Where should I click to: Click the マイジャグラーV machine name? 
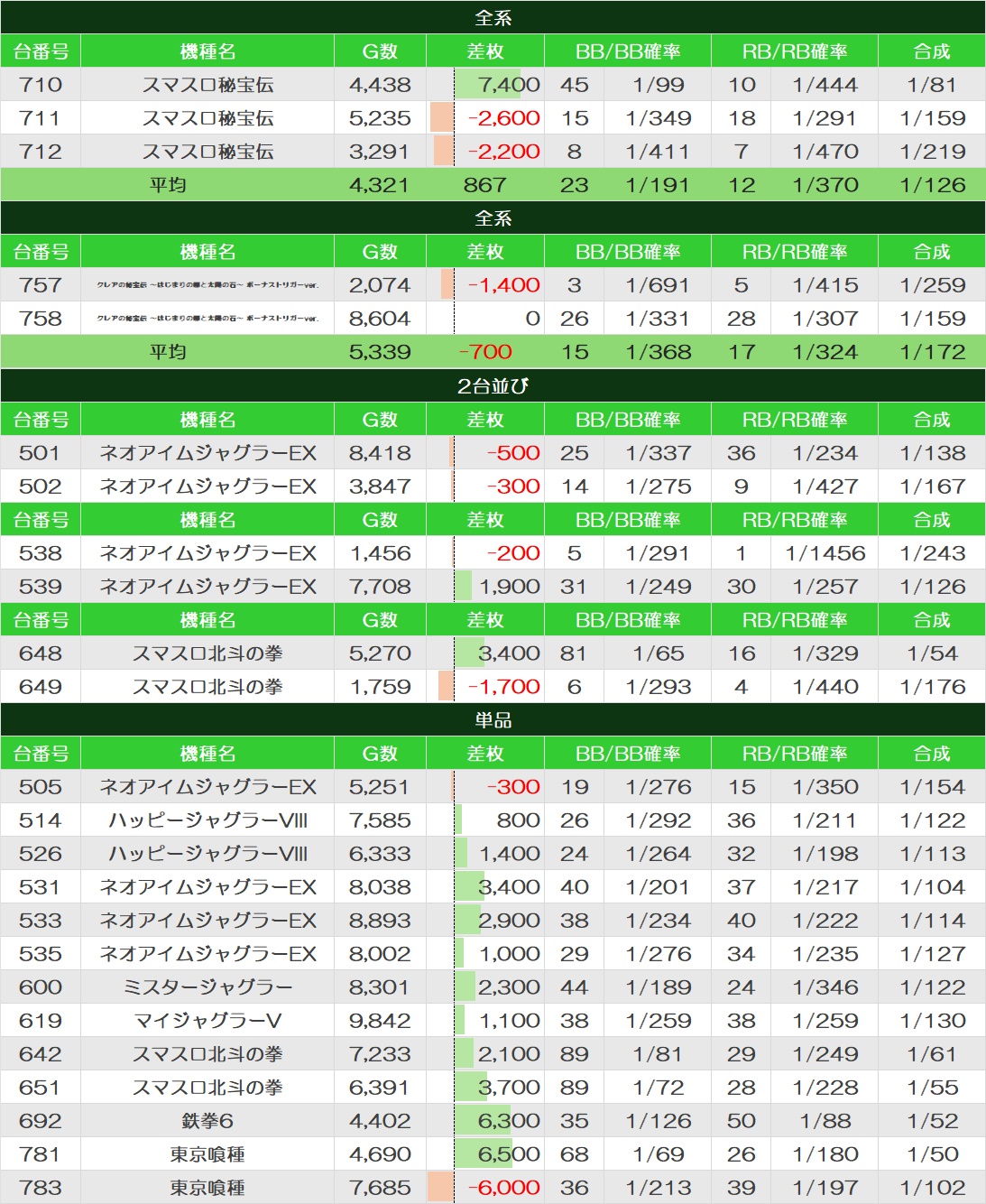point(207,1020)
